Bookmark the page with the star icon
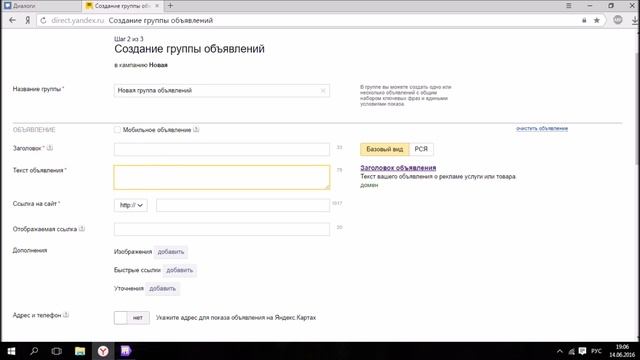Screen dimensions: 640x360 596,20
